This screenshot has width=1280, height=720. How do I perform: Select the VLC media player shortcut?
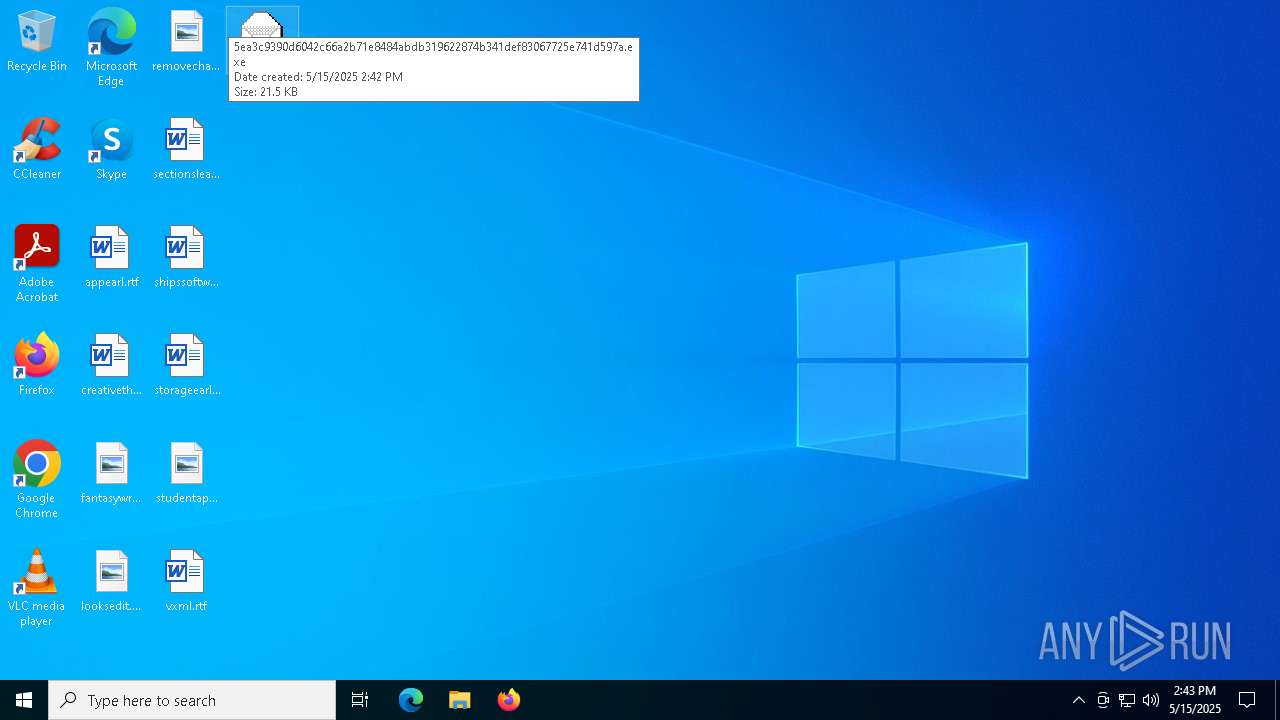[x=37, y=588]
